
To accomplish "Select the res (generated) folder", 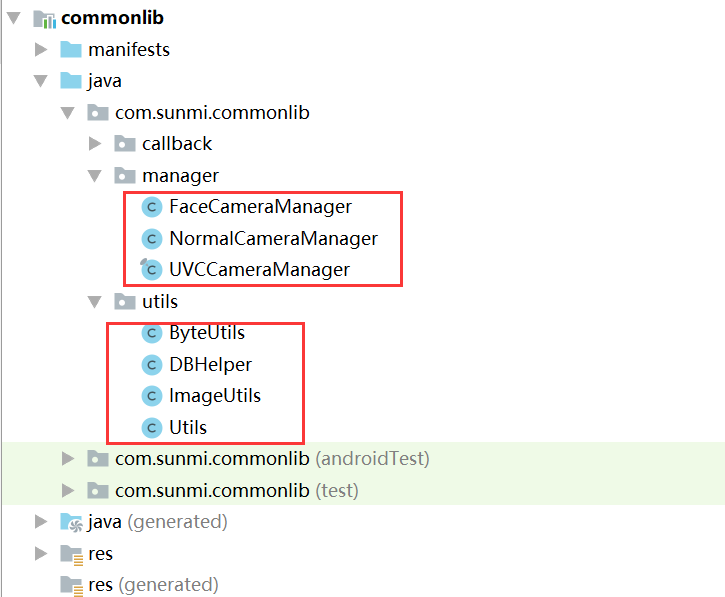I will [153, 585].
